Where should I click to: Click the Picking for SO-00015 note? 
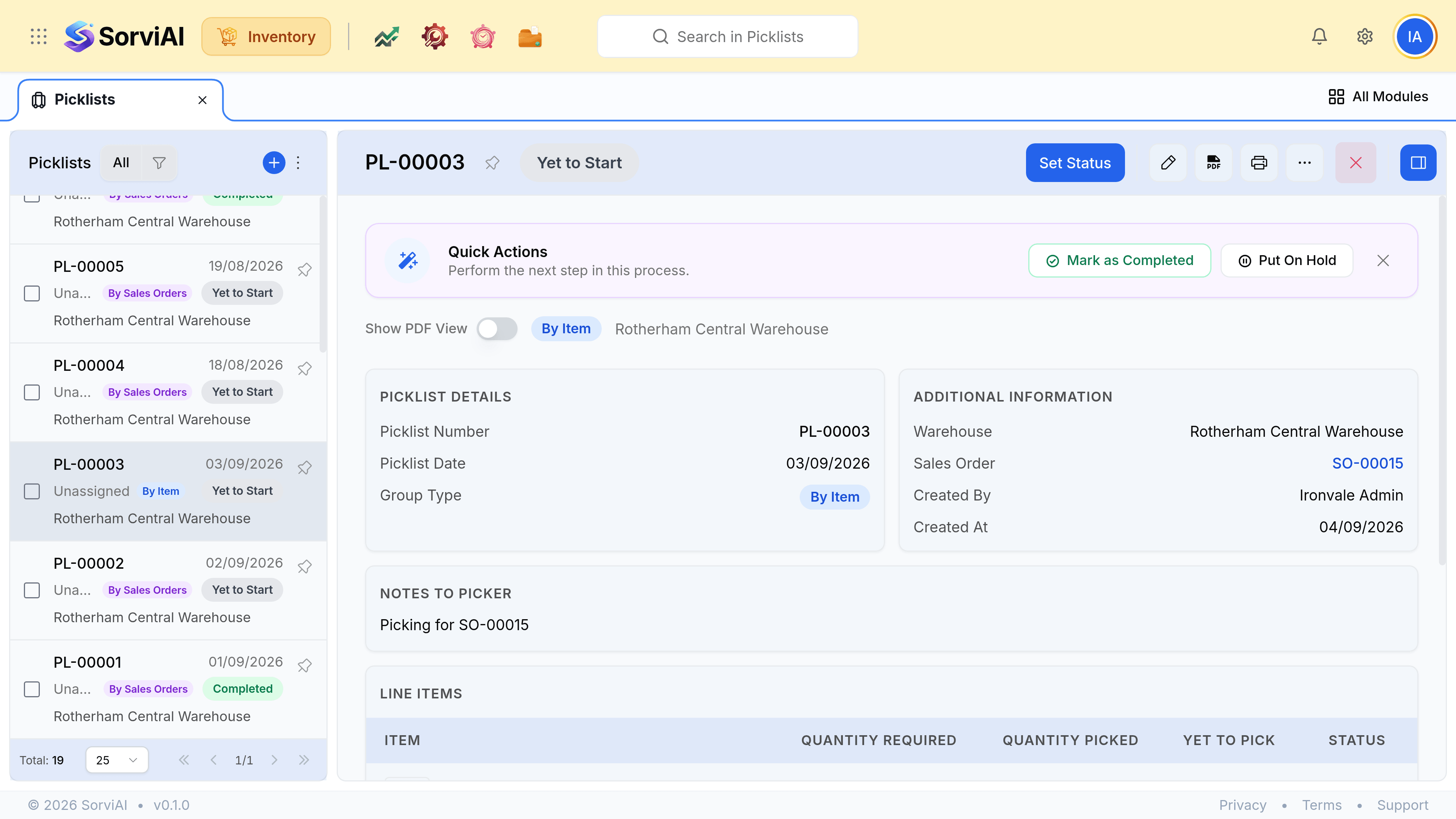pos(454,624)
